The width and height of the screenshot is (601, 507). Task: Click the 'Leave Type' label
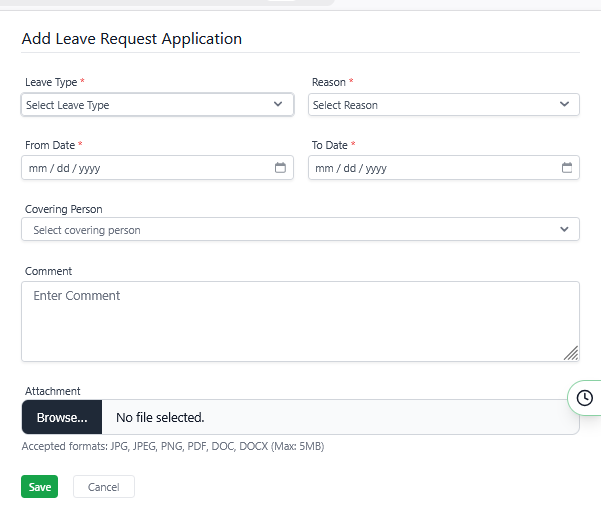click(x=51, y=82)
